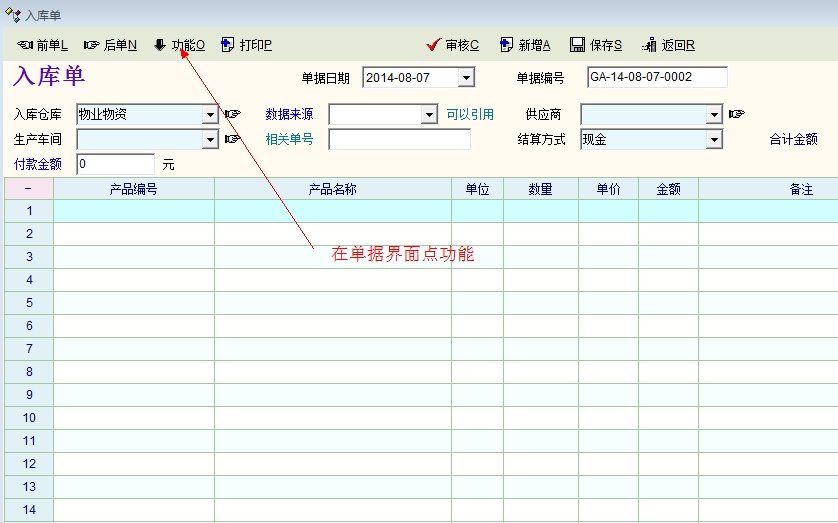Click the hand icon beside 供应商
838x523 pixels.
click(x=737, y=114)
